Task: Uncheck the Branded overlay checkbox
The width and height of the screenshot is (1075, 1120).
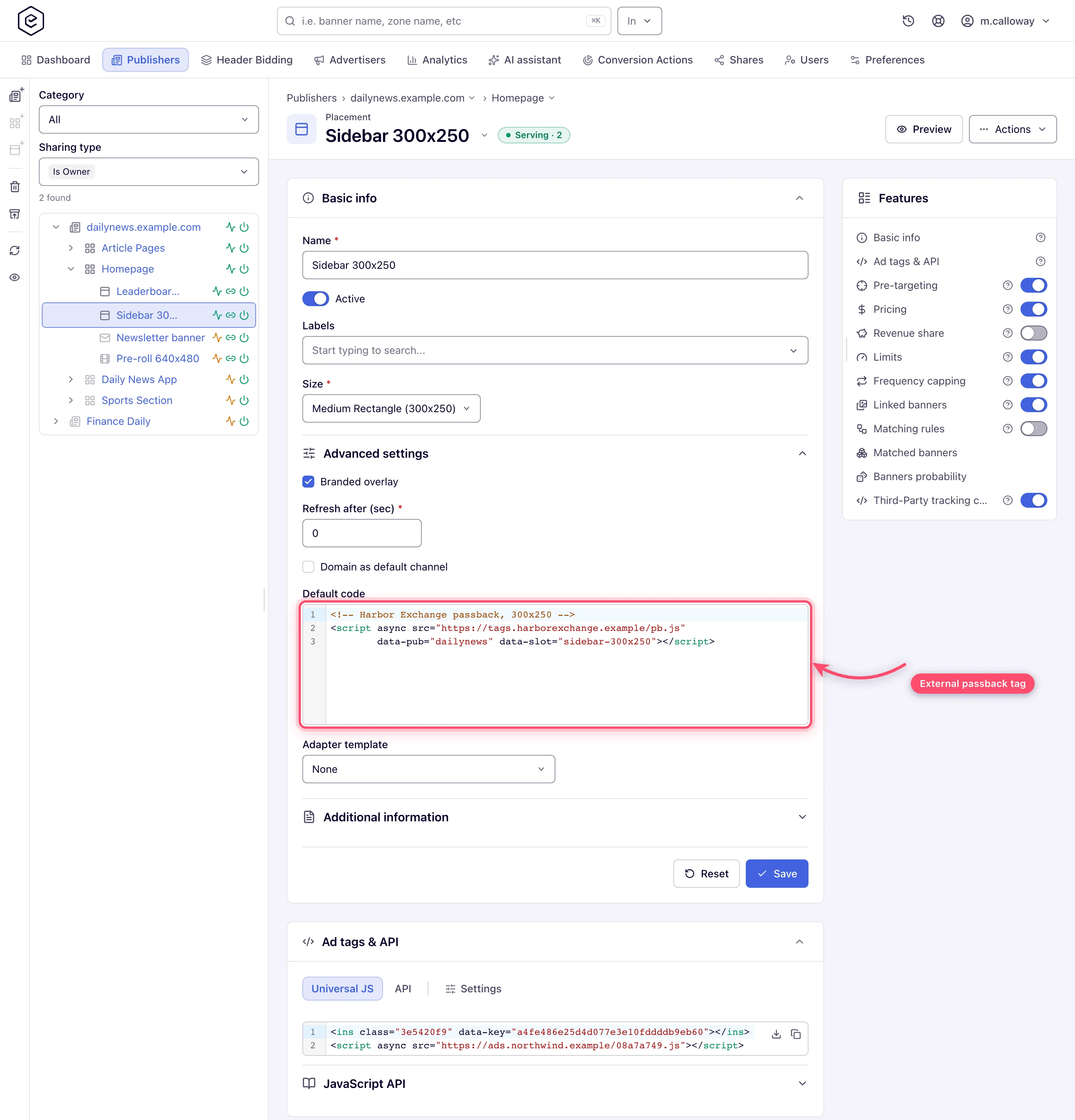Action: (x=308, y=482)
